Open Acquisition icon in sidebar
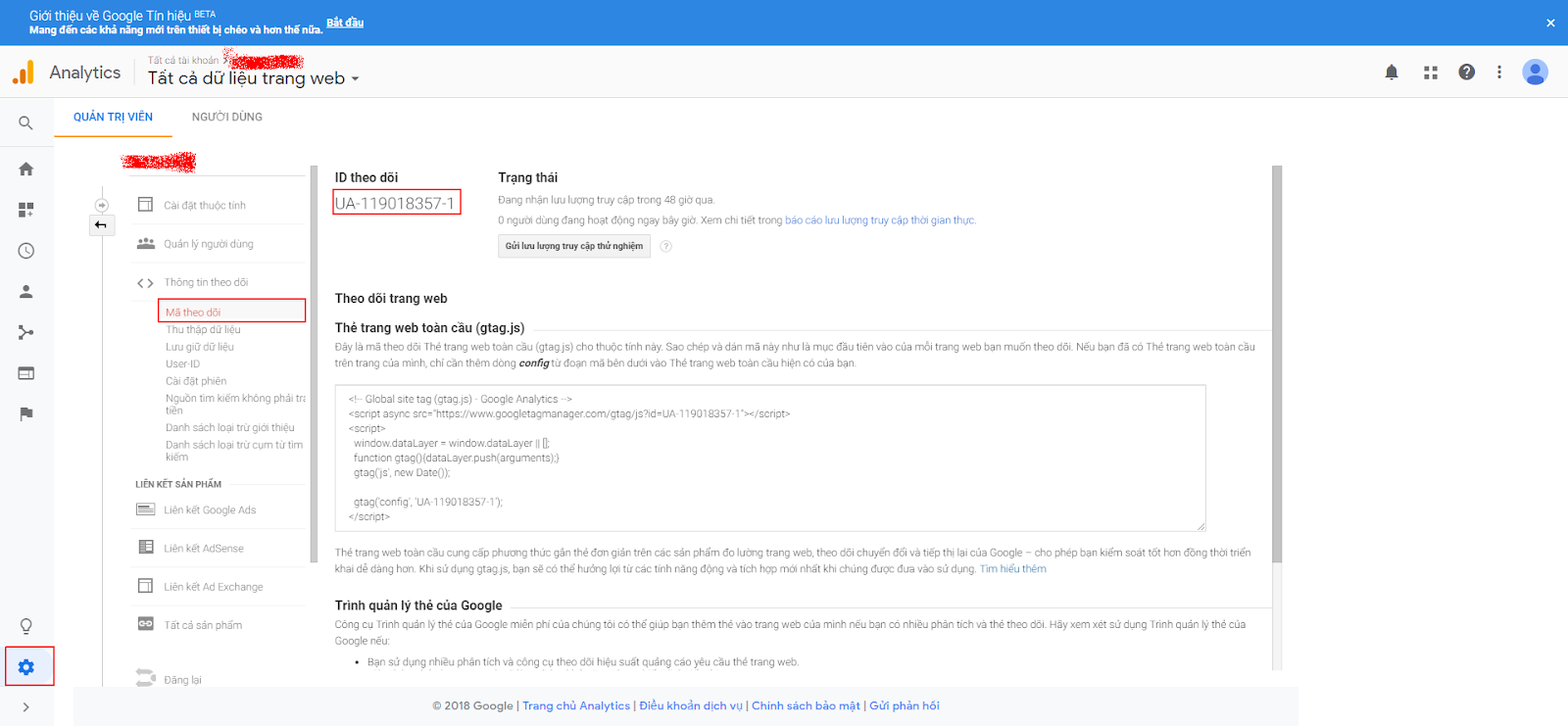The image size is (1568, 726). (x=26, y=333)
